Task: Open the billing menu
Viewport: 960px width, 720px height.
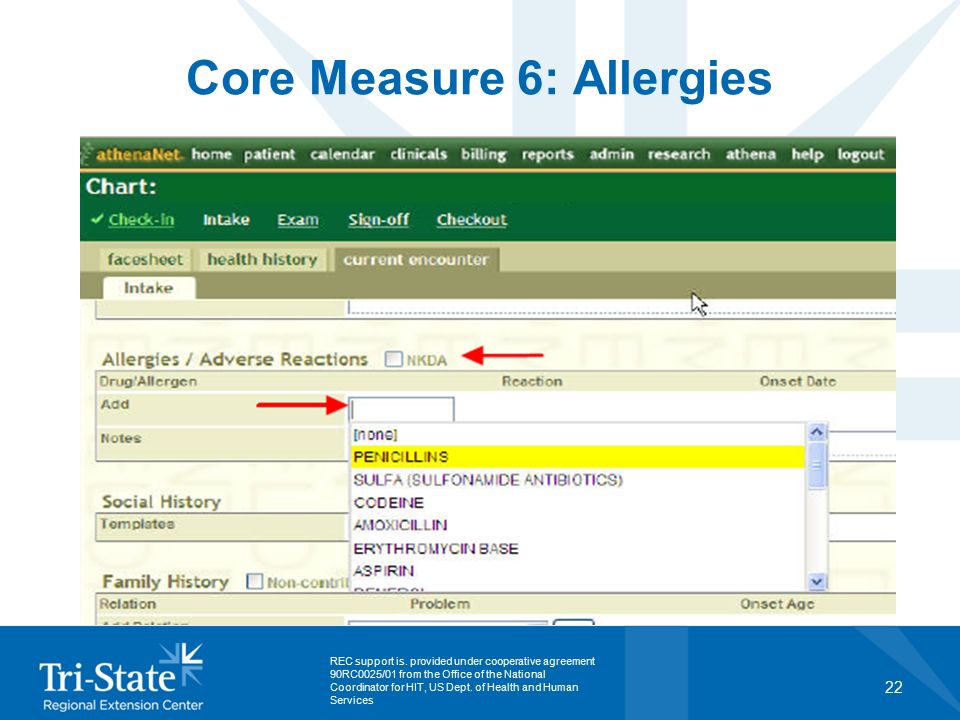Action: (x=484, y=155)
